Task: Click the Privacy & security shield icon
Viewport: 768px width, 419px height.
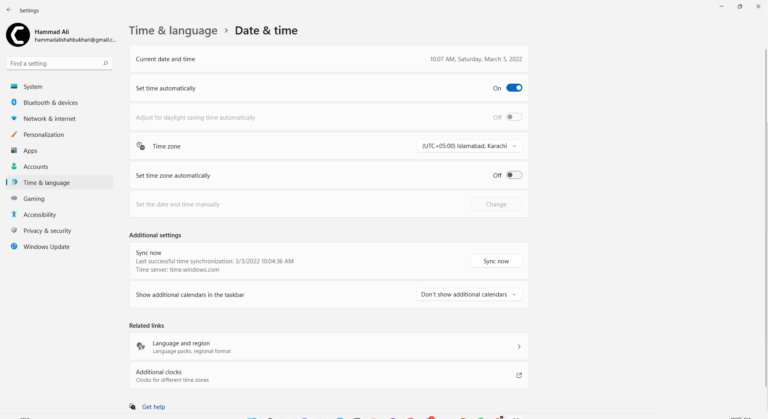Action: [x=14, y=230]
